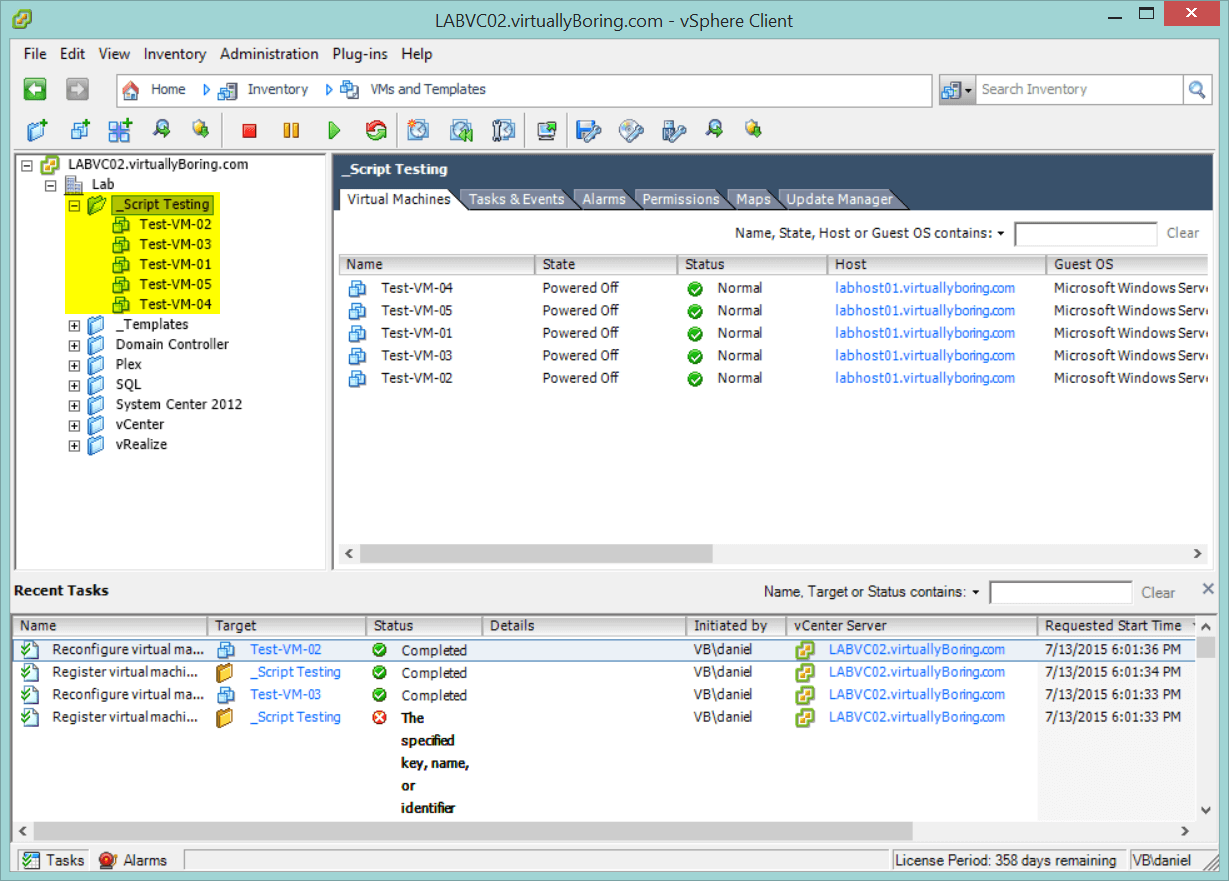Close the Recent Tasks pane
This screenshot has height=881, width=1229.
(x=1208, y=589)
